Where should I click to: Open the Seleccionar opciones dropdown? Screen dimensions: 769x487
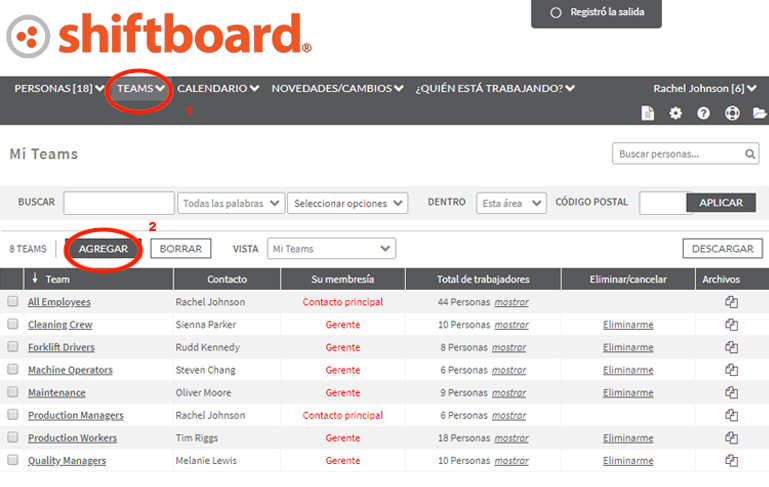348,203
